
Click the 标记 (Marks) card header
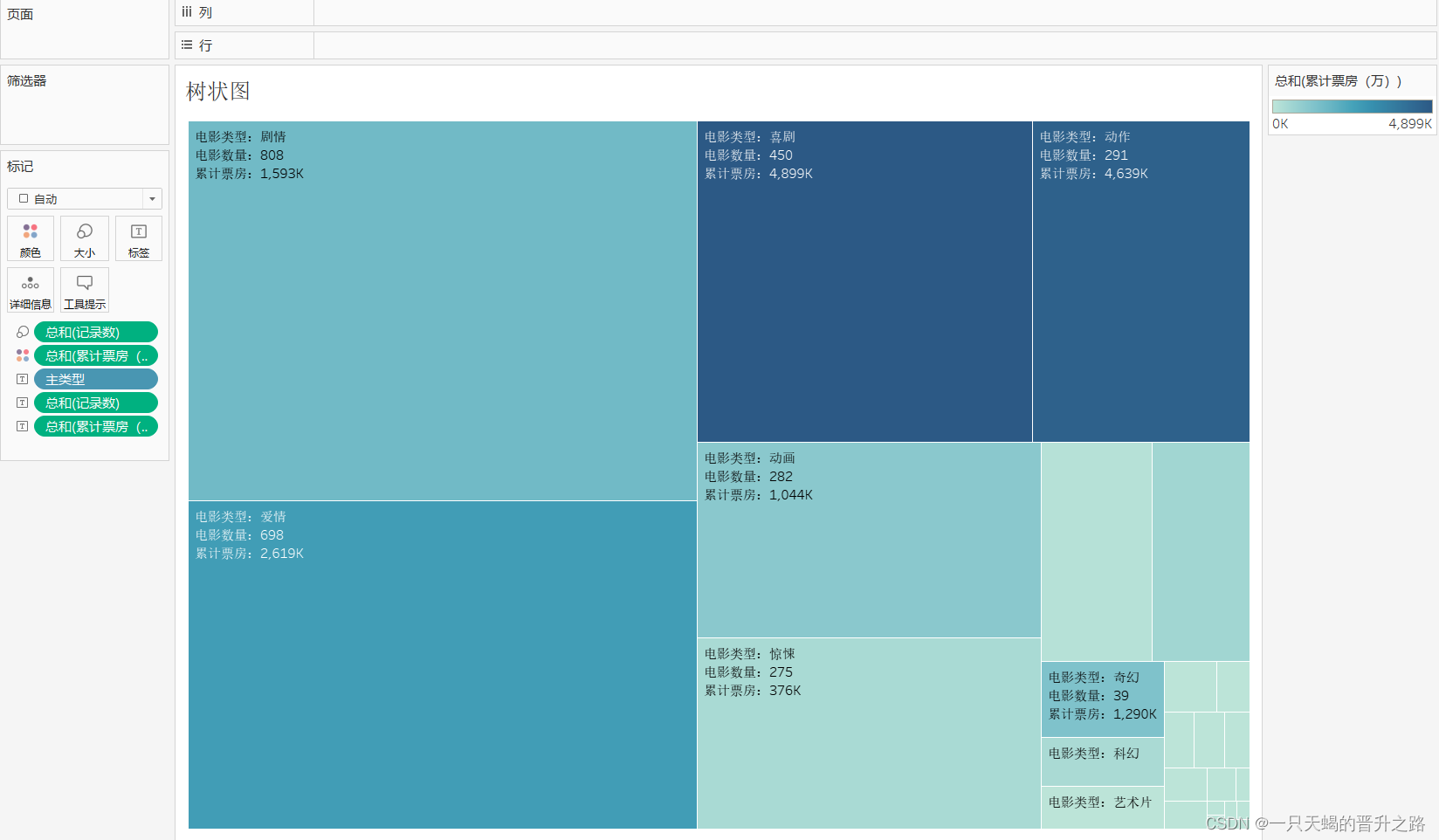pos(20,166)
